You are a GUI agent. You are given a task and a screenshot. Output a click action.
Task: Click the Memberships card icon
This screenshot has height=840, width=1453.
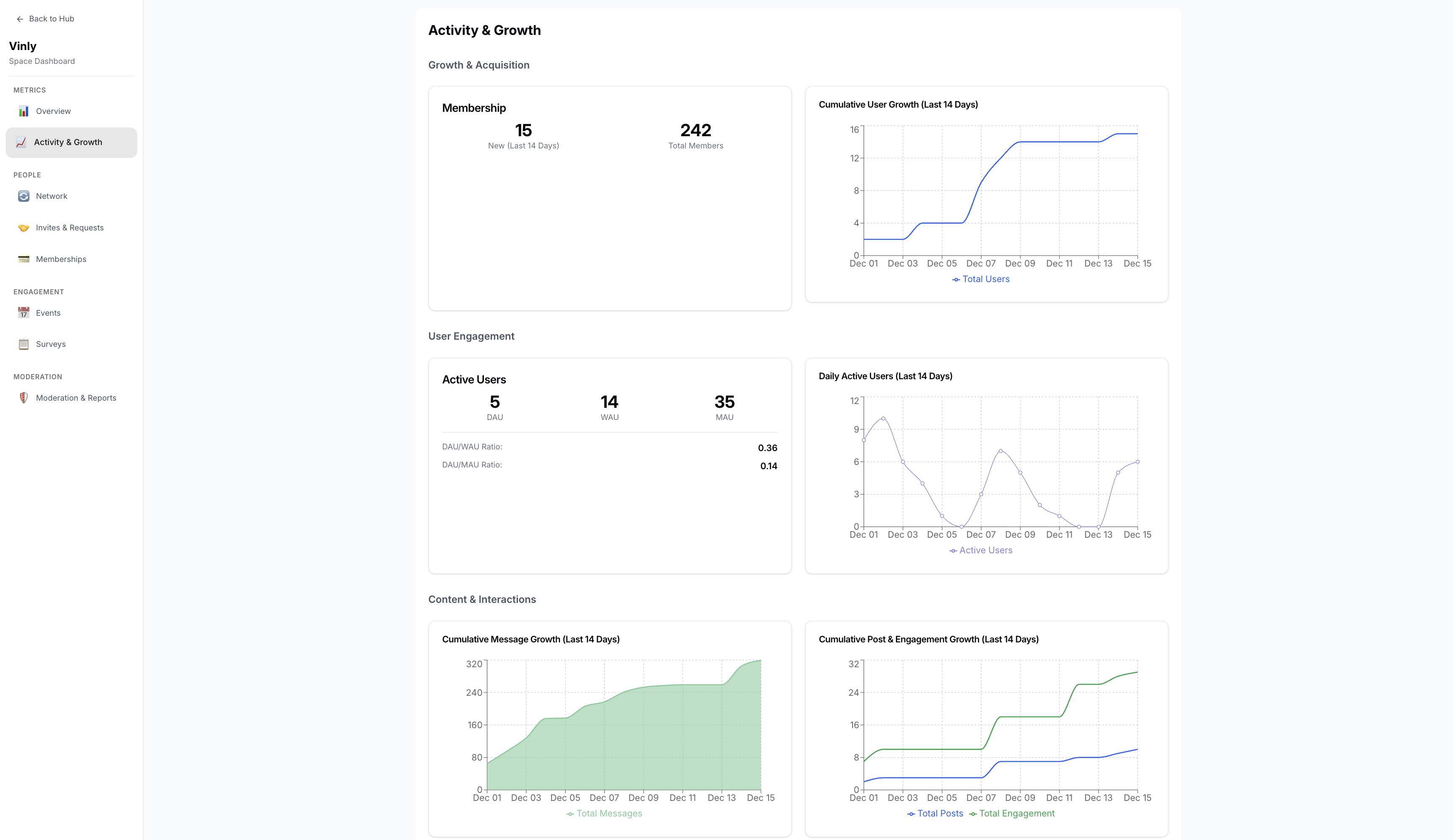24,259
